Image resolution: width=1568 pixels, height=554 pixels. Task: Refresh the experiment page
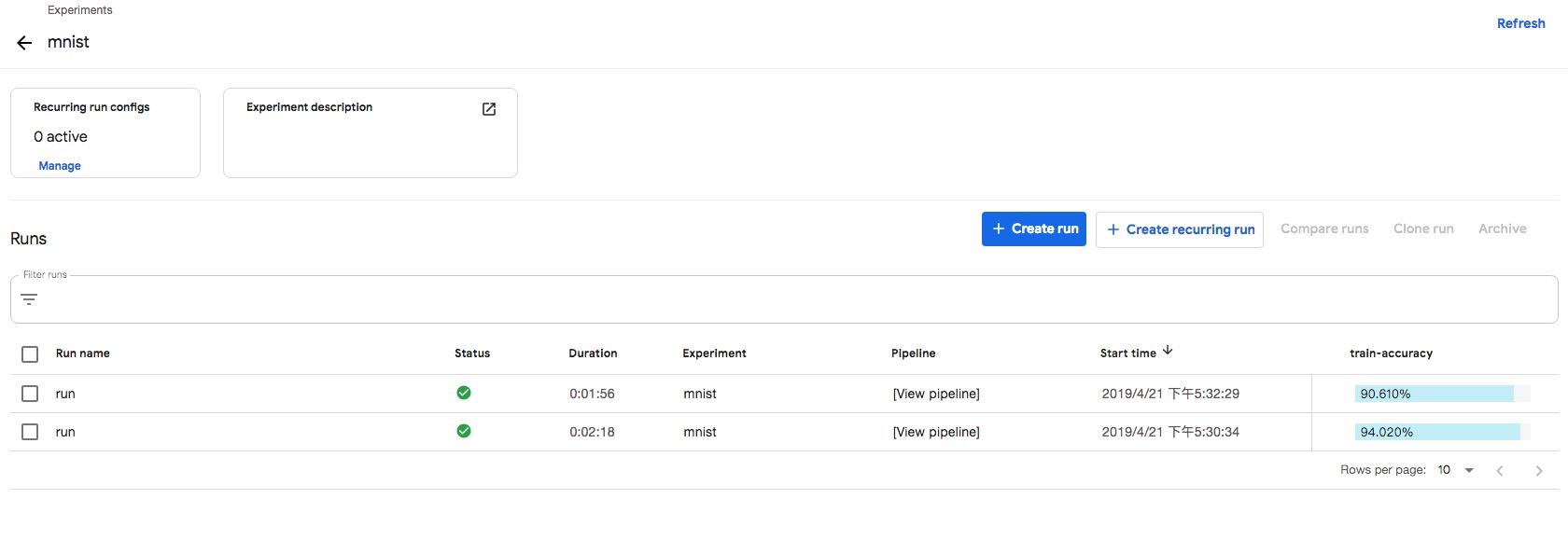click(x=1520, y=23)
